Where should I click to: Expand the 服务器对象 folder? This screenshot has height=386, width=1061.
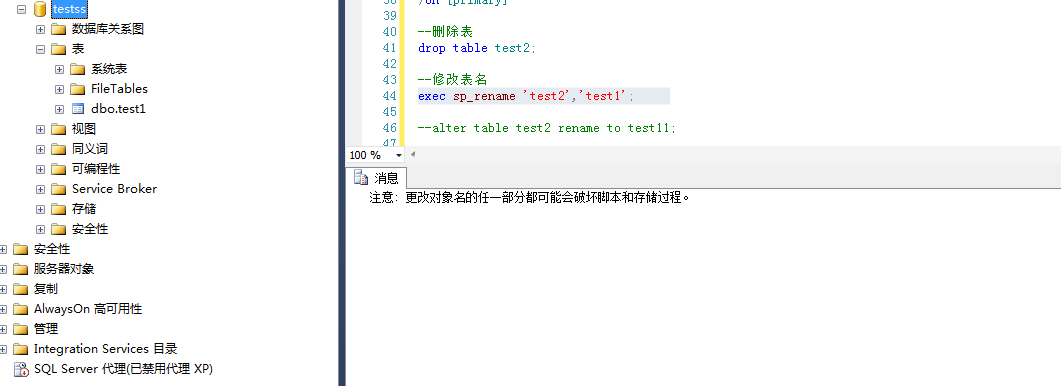[3, 269]
